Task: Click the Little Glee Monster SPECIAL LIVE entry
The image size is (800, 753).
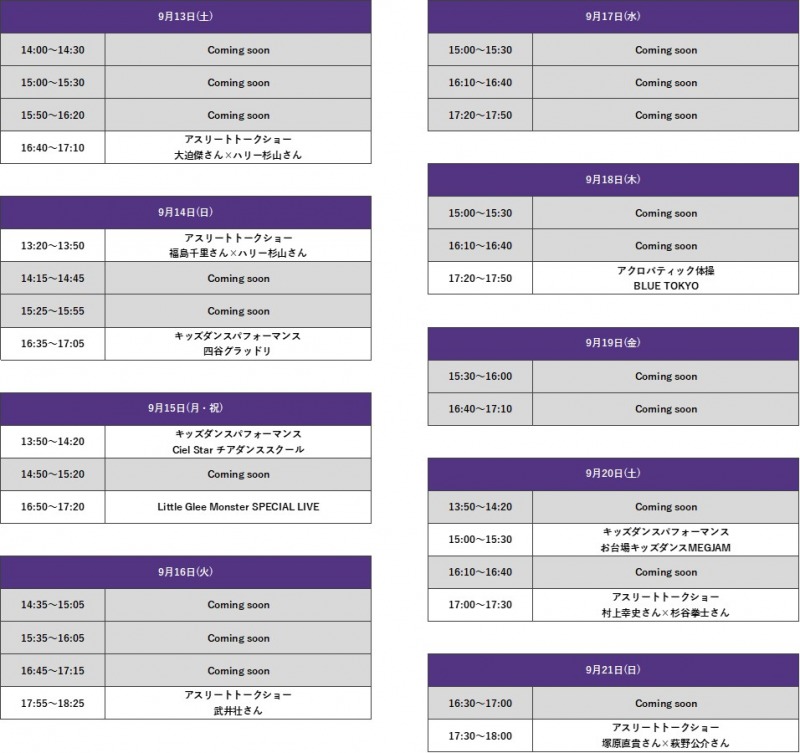Action: point(238,507)
